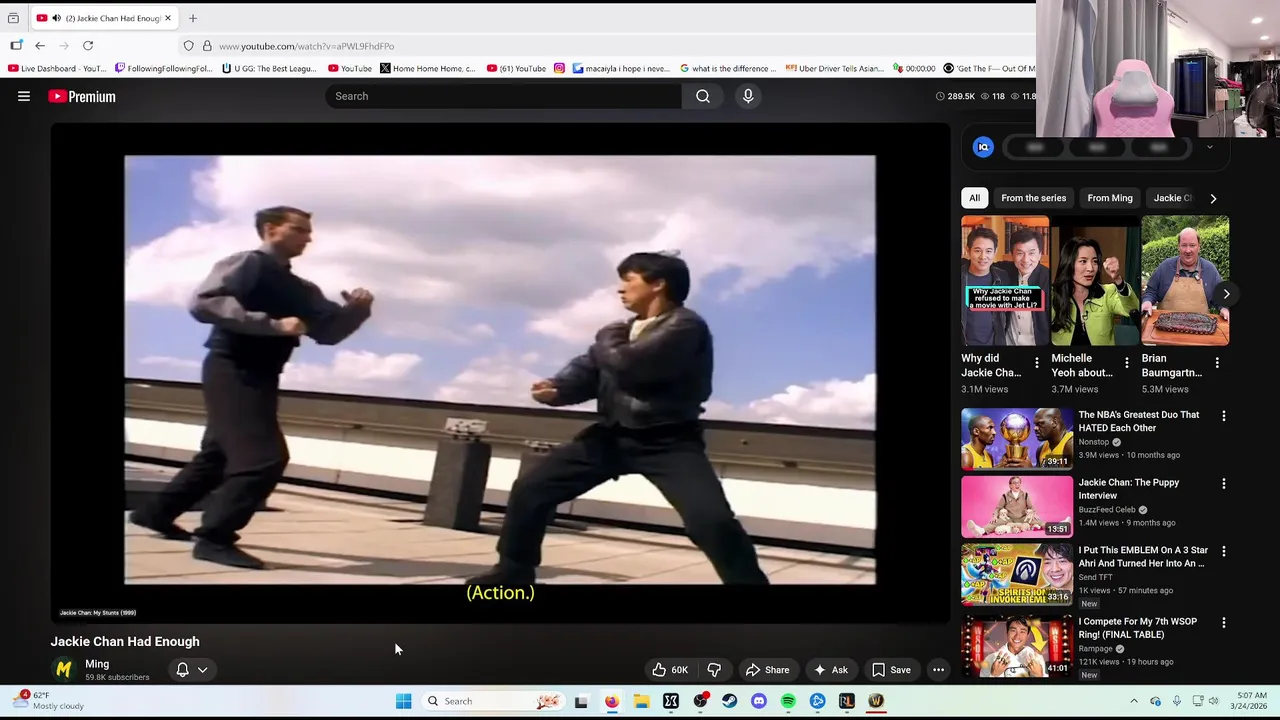The width and height of the screenshot is (1280, 720).
Task: Open Live Dashboard bookmark
Action: 57,68
